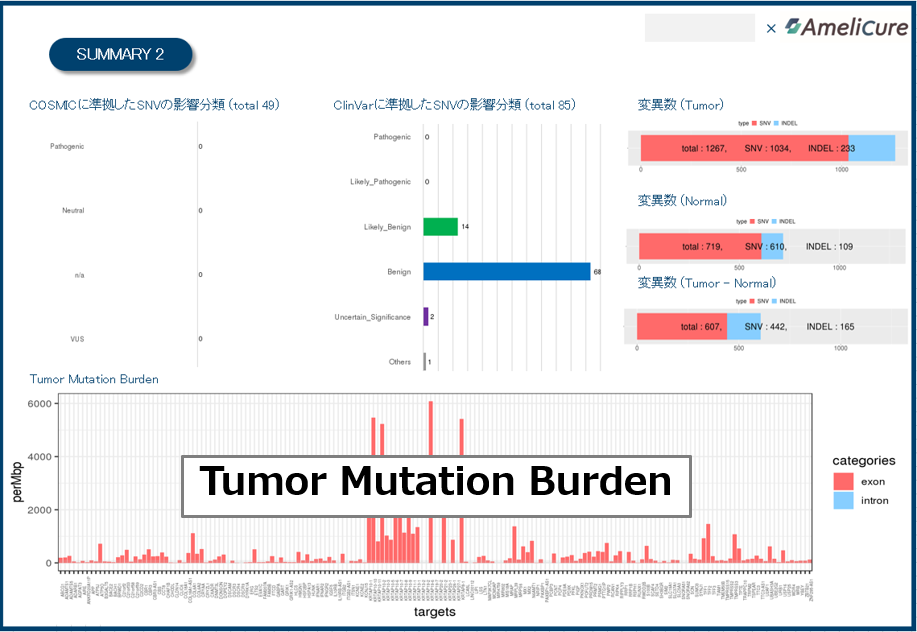Open the 変異数 (Tumor - Normal) heading

(x=707, y=283)
